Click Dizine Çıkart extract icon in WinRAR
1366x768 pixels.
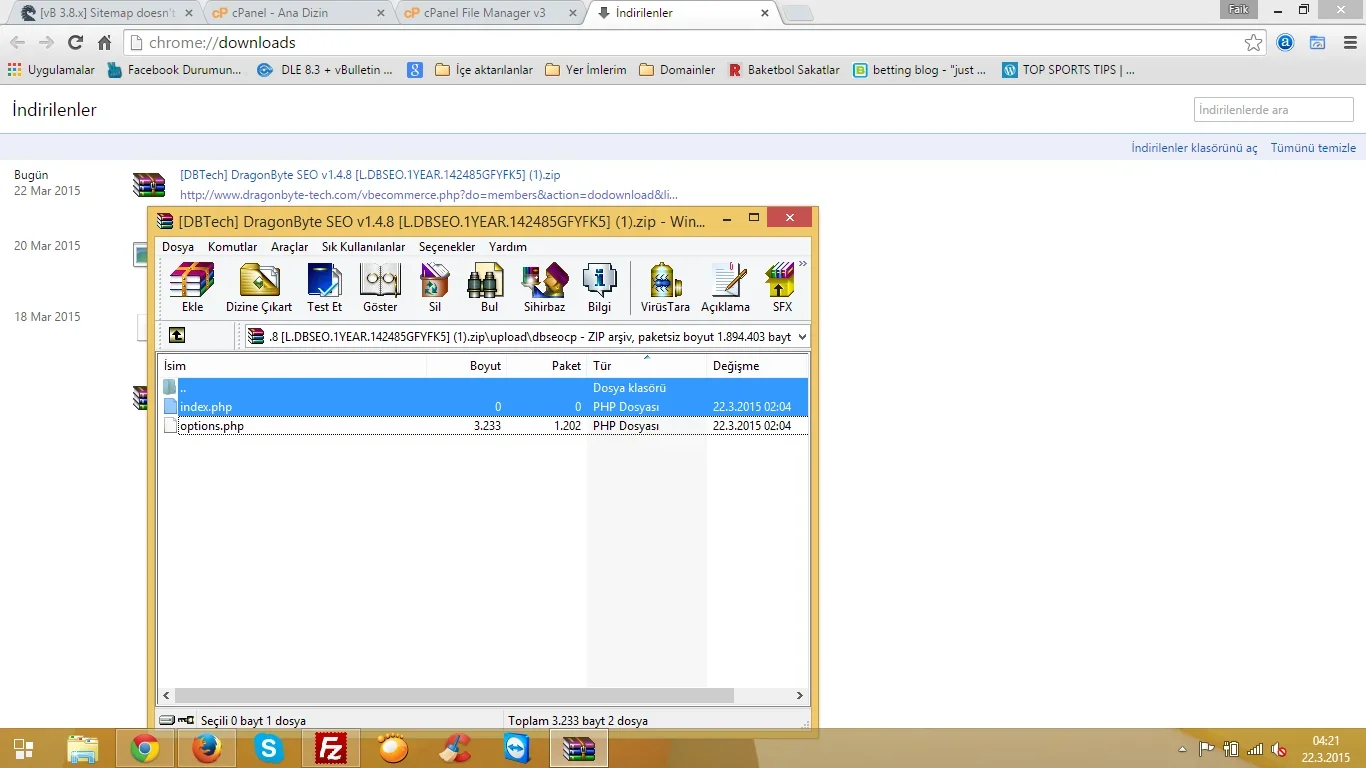(x=259, y=288)
